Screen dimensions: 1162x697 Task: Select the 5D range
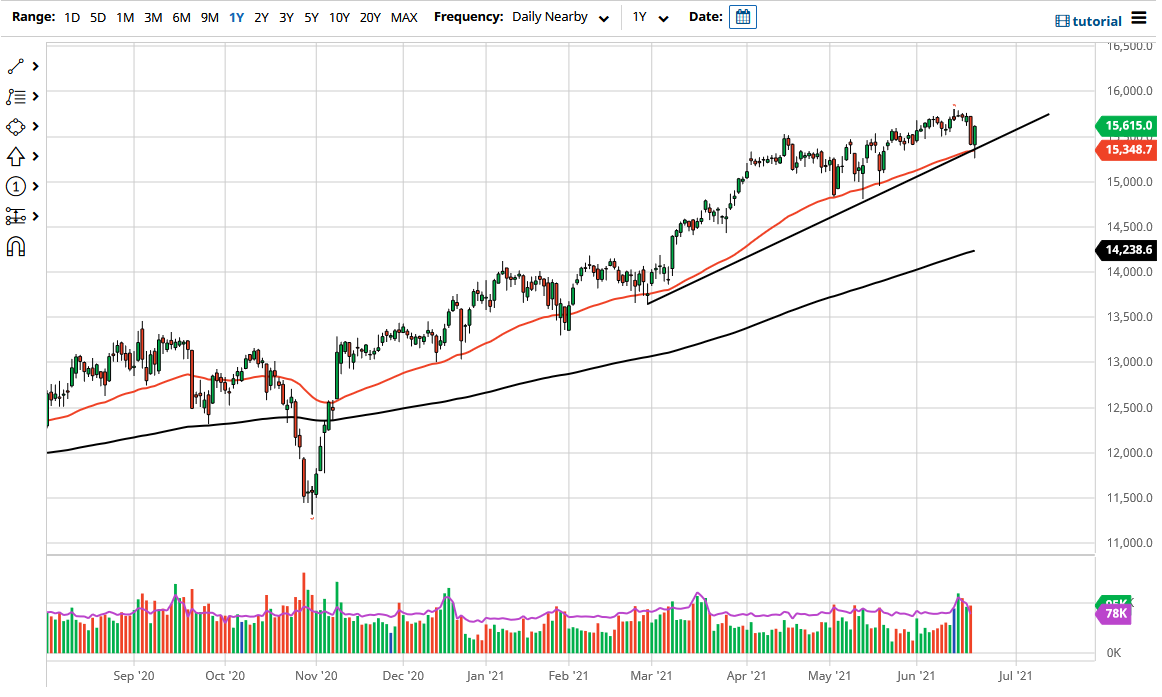pyautogui.click(x=97, y=17)
